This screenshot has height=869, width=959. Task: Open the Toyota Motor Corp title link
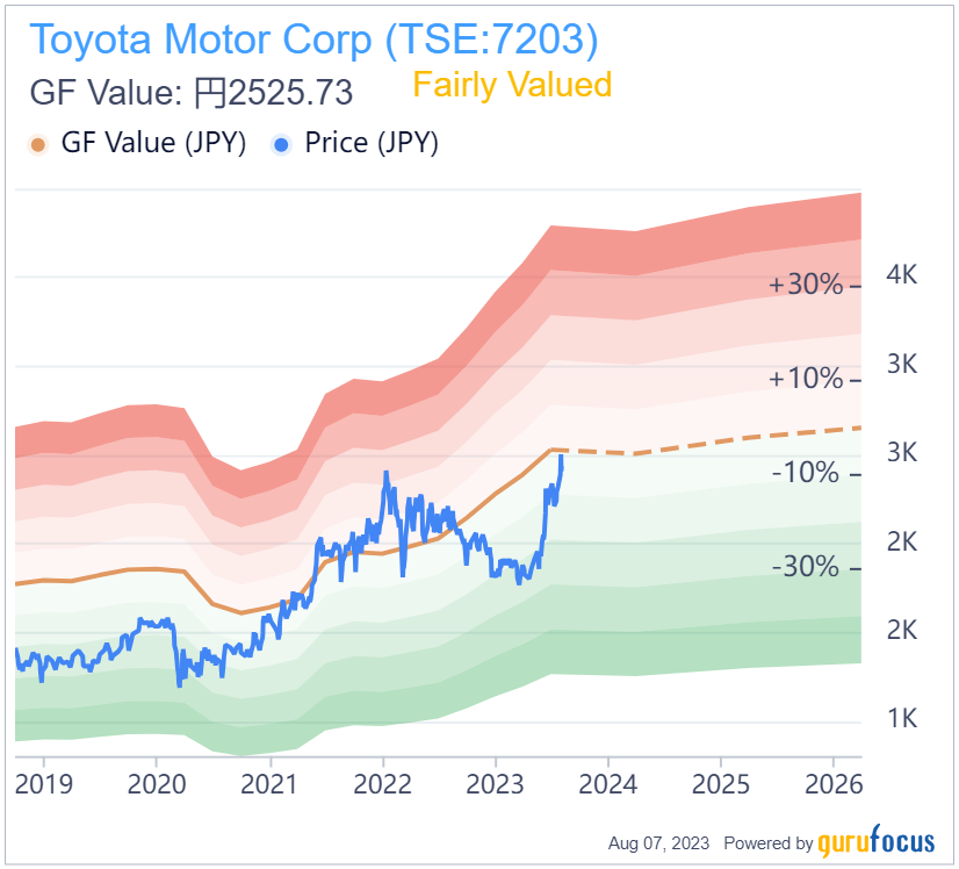pos(314,39)
